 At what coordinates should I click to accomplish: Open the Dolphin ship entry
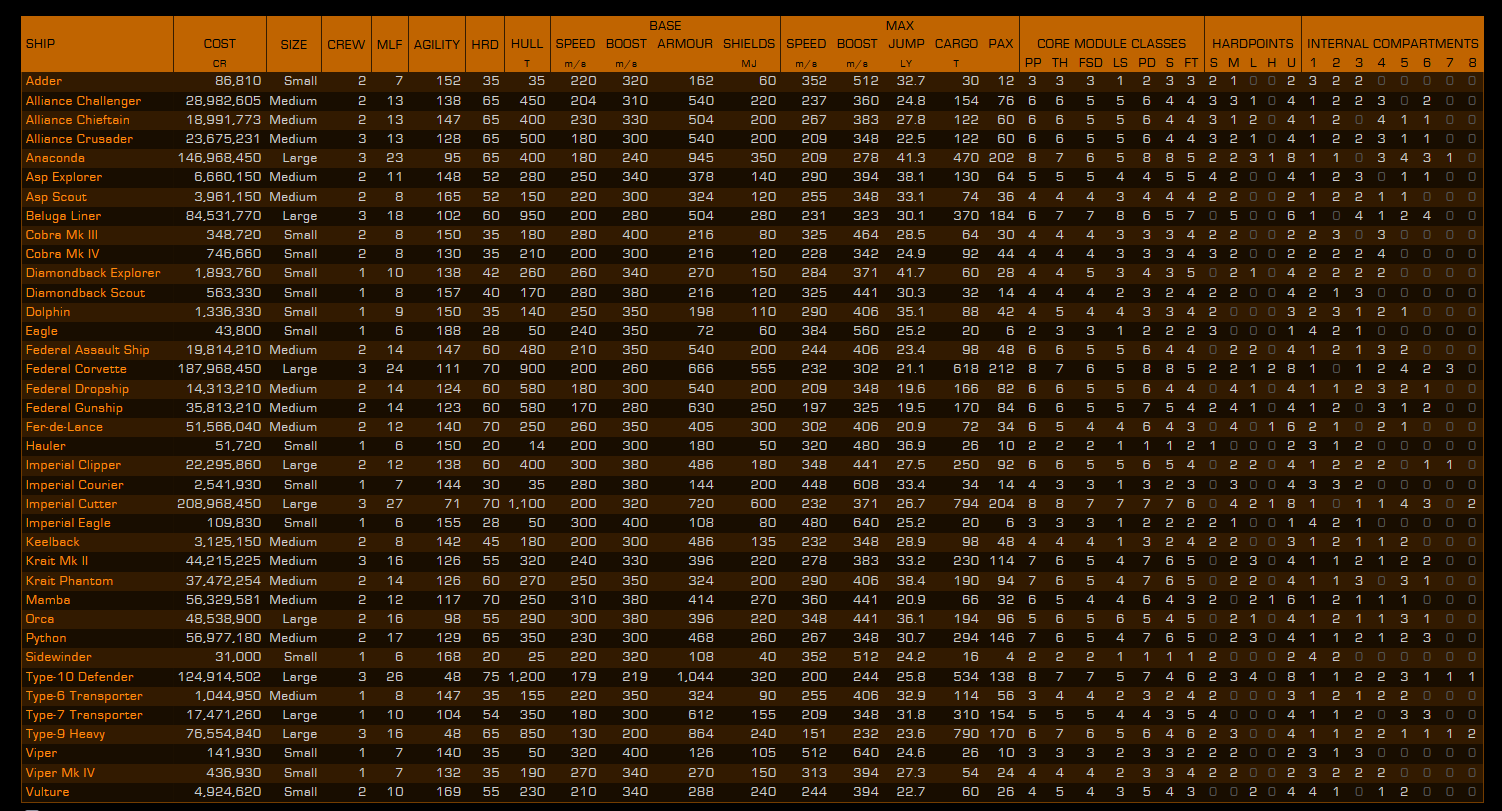48,312
